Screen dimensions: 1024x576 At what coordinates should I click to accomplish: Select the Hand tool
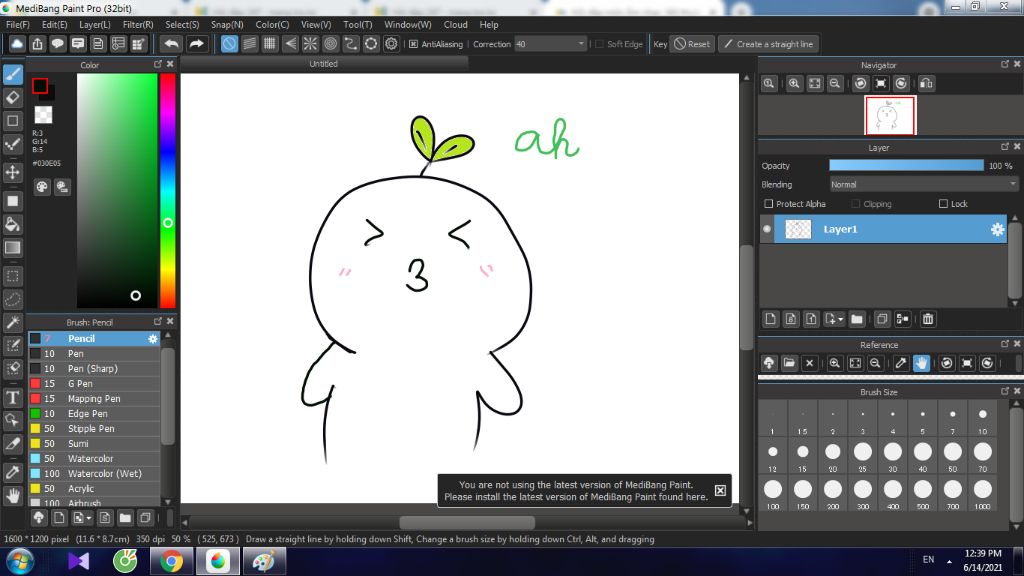click(x=12, y=496)
